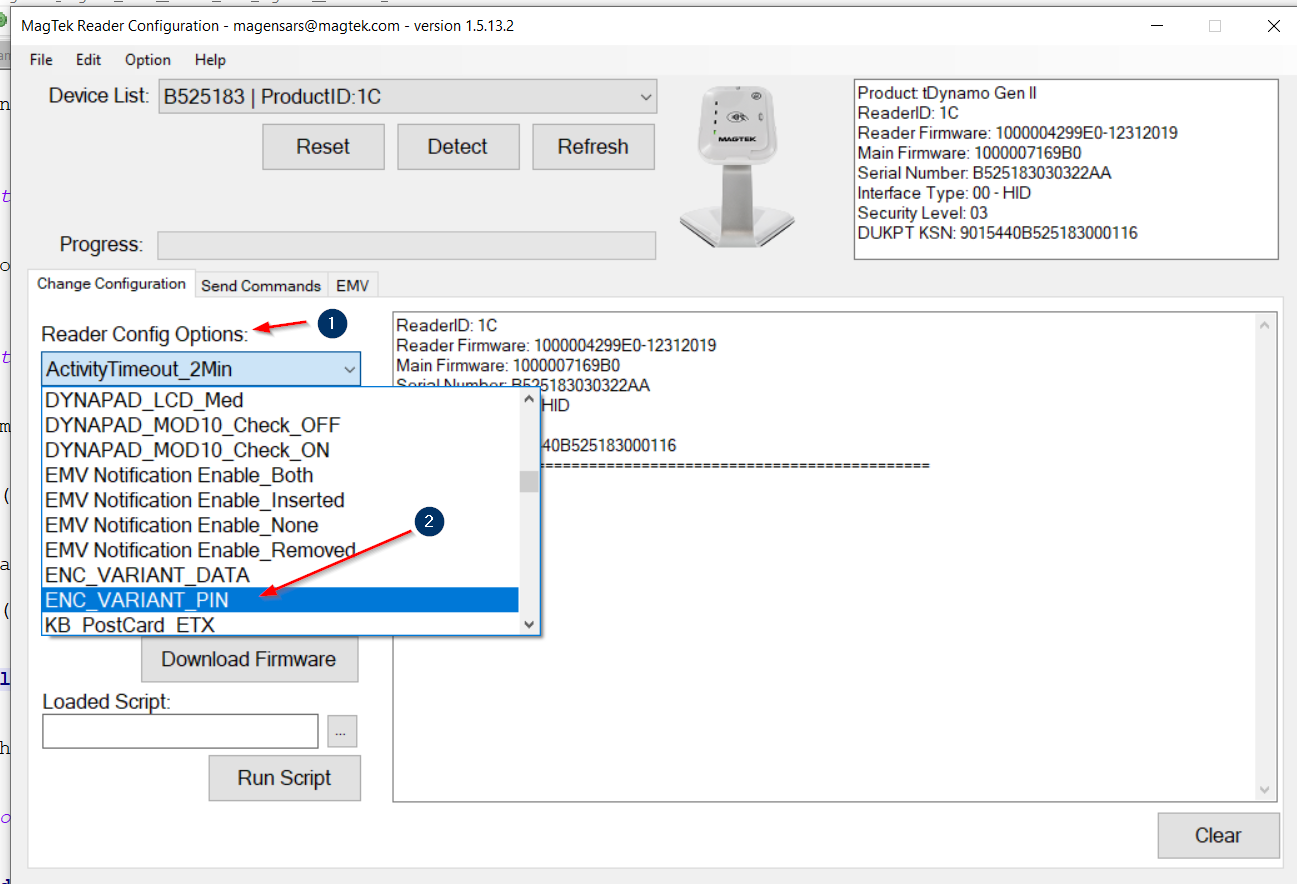Open the Help menu

210,60
